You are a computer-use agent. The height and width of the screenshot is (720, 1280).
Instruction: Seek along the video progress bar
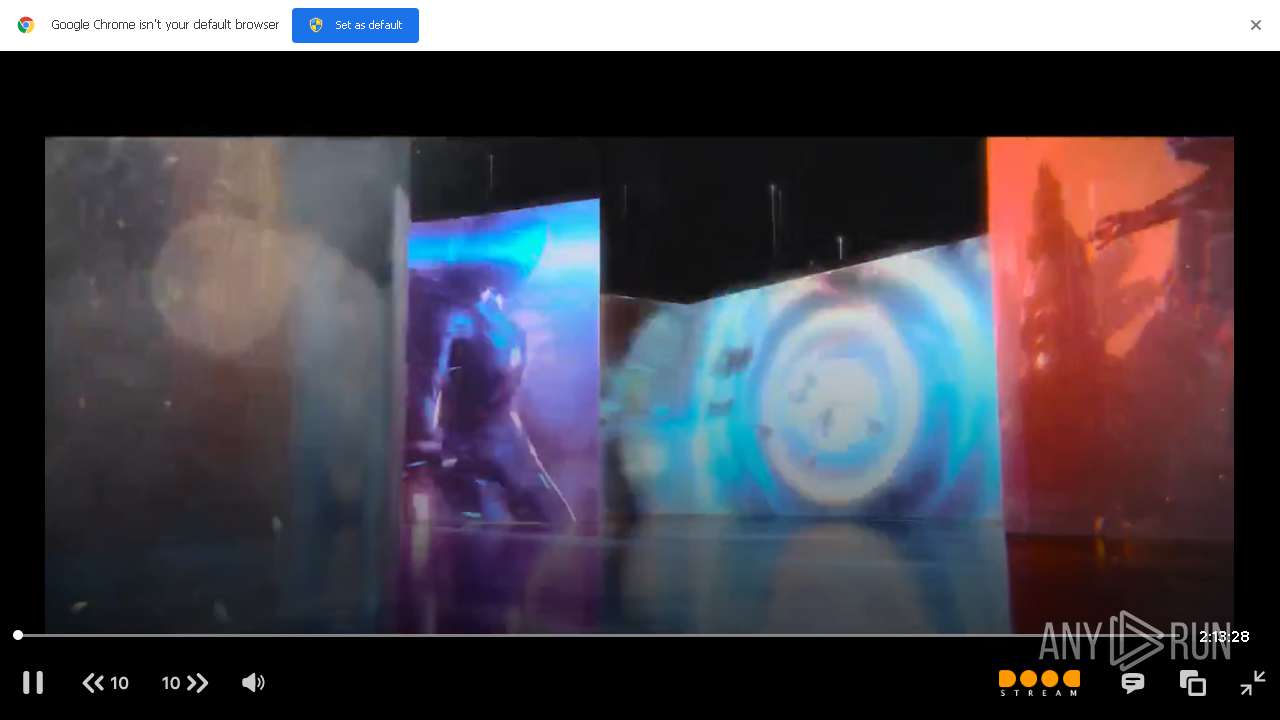click(600, 635)
